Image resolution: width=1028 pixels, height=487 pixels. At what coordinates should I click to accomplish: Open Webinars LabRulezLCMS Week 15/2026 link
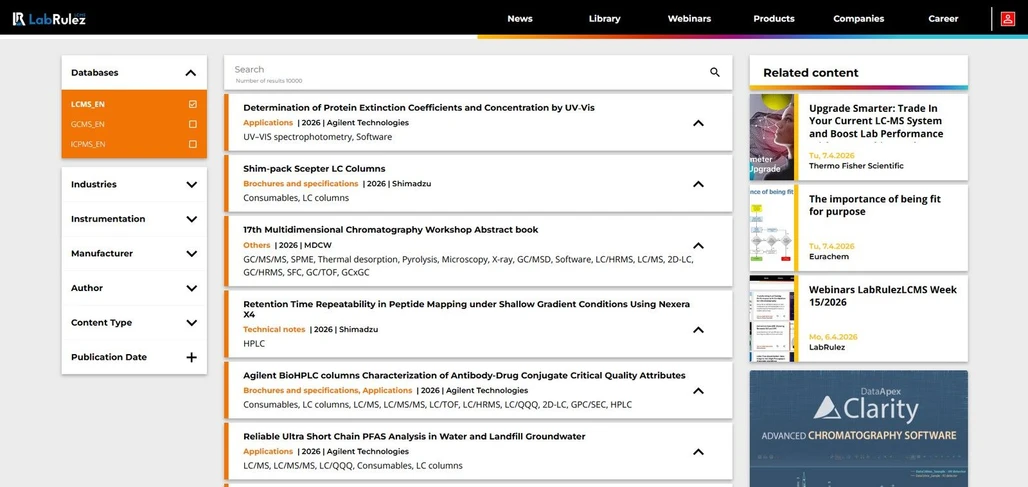882,296
